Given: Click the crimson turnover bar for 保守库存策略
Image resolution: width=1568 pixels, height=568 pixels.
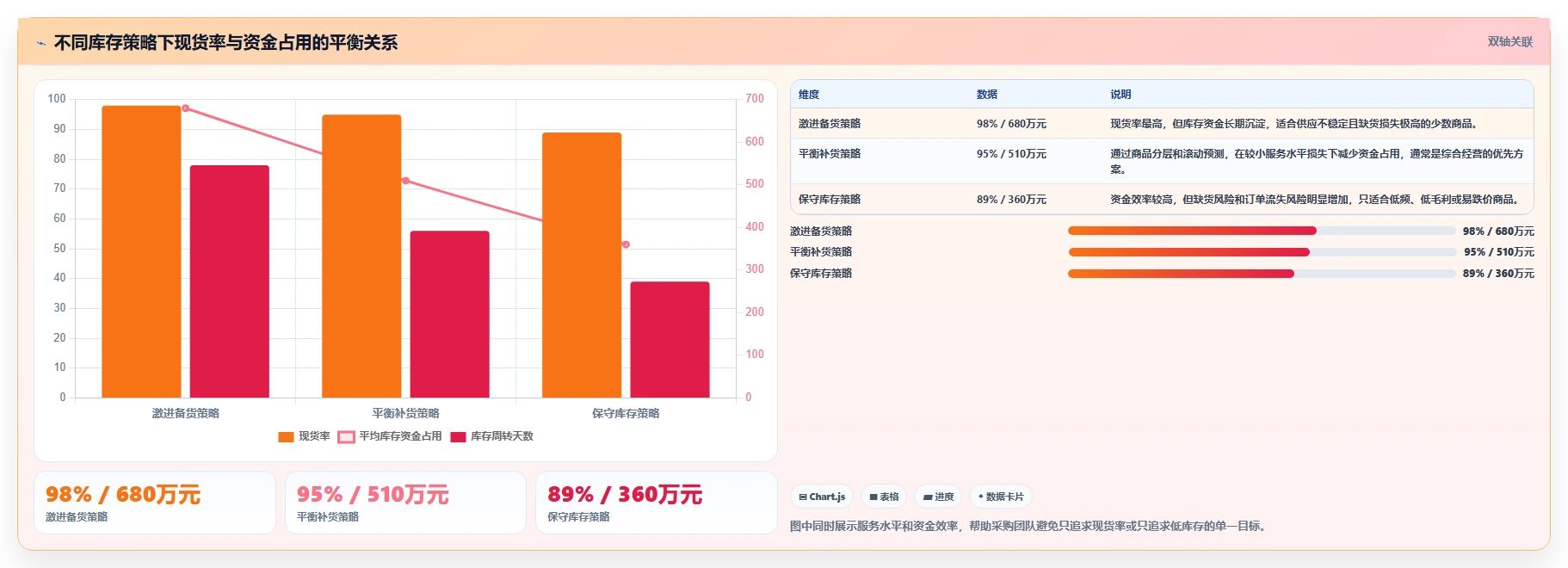Looking at the screenshot, I should pyautogui.click(x=670, y=339).
